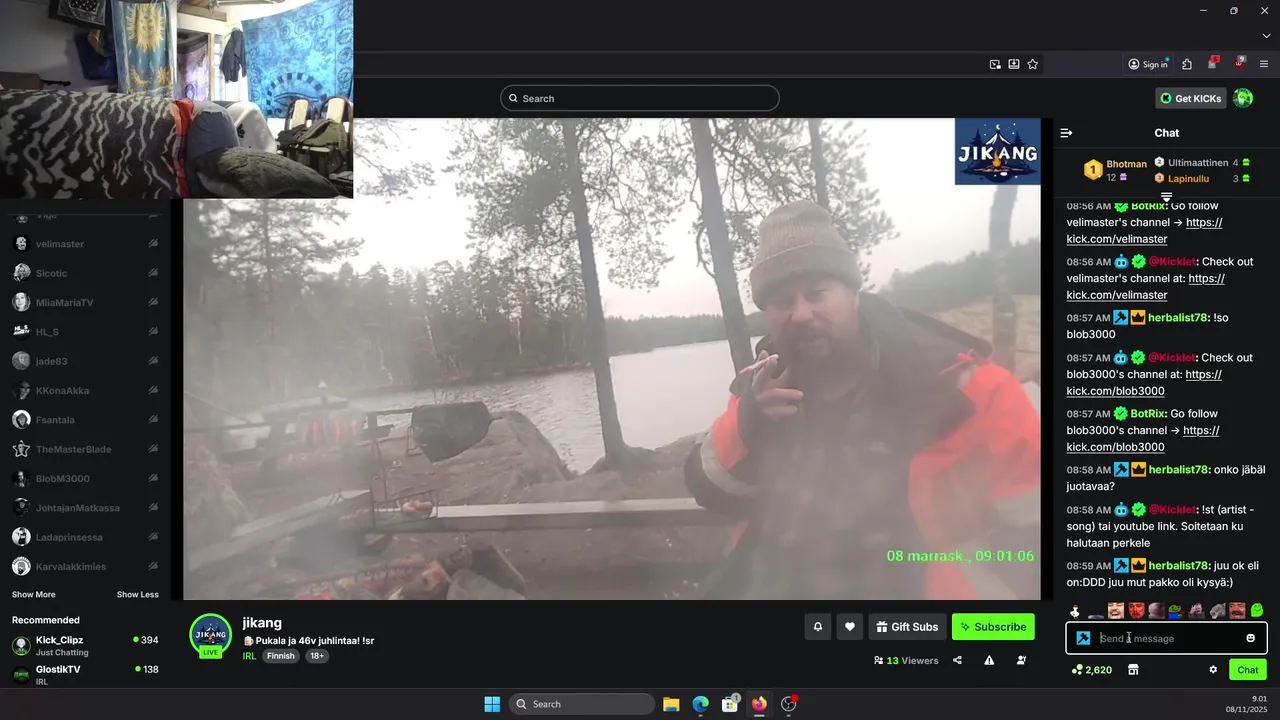Insert the duck emote
This screenshot has width=1280, height=720.
coord(1075,610)
